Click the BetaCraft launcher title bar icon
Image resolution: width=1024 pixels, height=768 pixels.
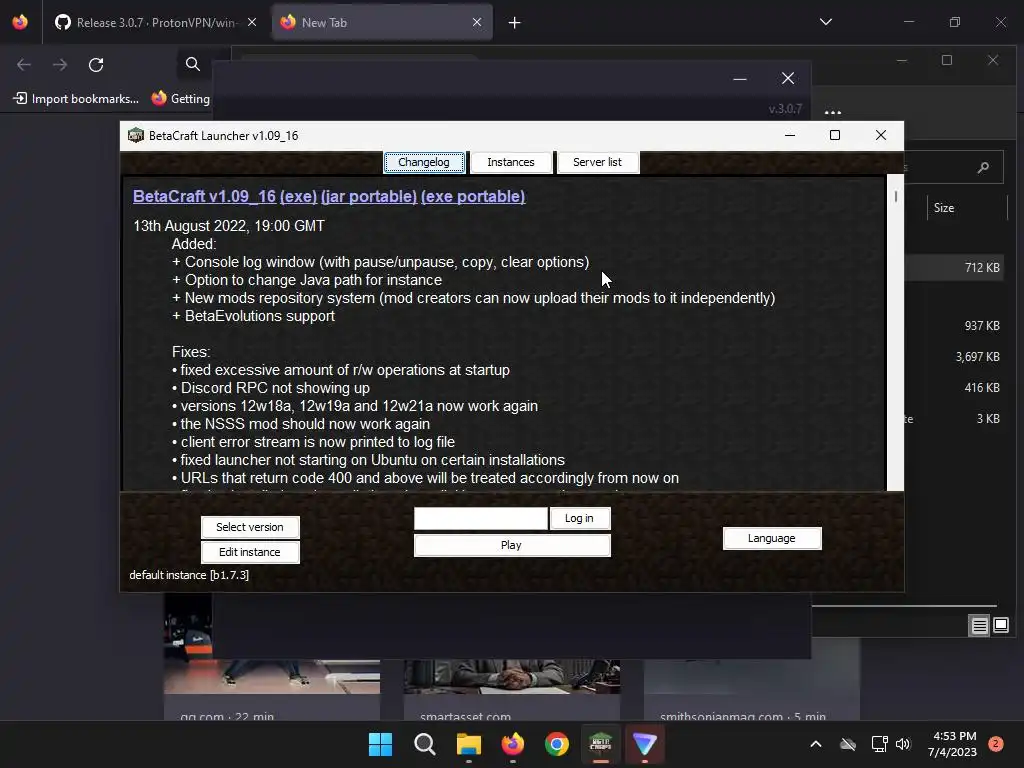tap(136, 135)
